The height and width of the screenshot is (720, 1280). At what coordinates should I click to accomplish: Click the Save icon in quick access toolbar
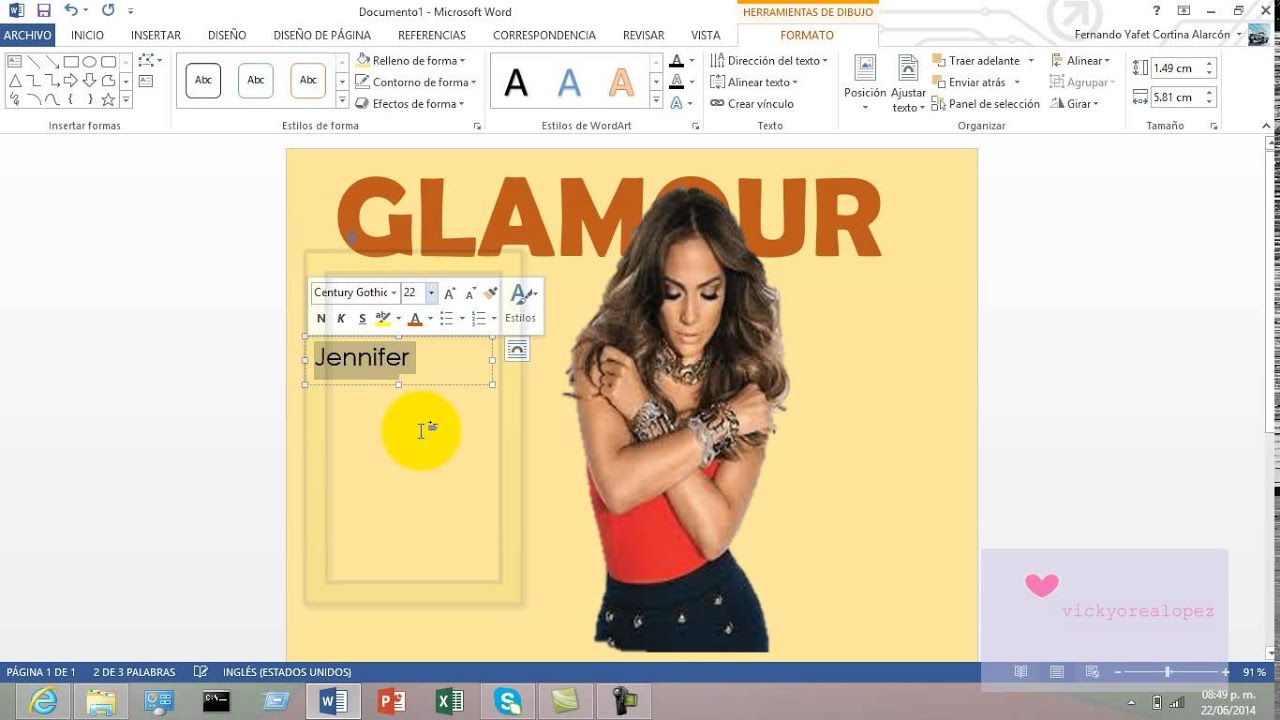pos(43,11)
